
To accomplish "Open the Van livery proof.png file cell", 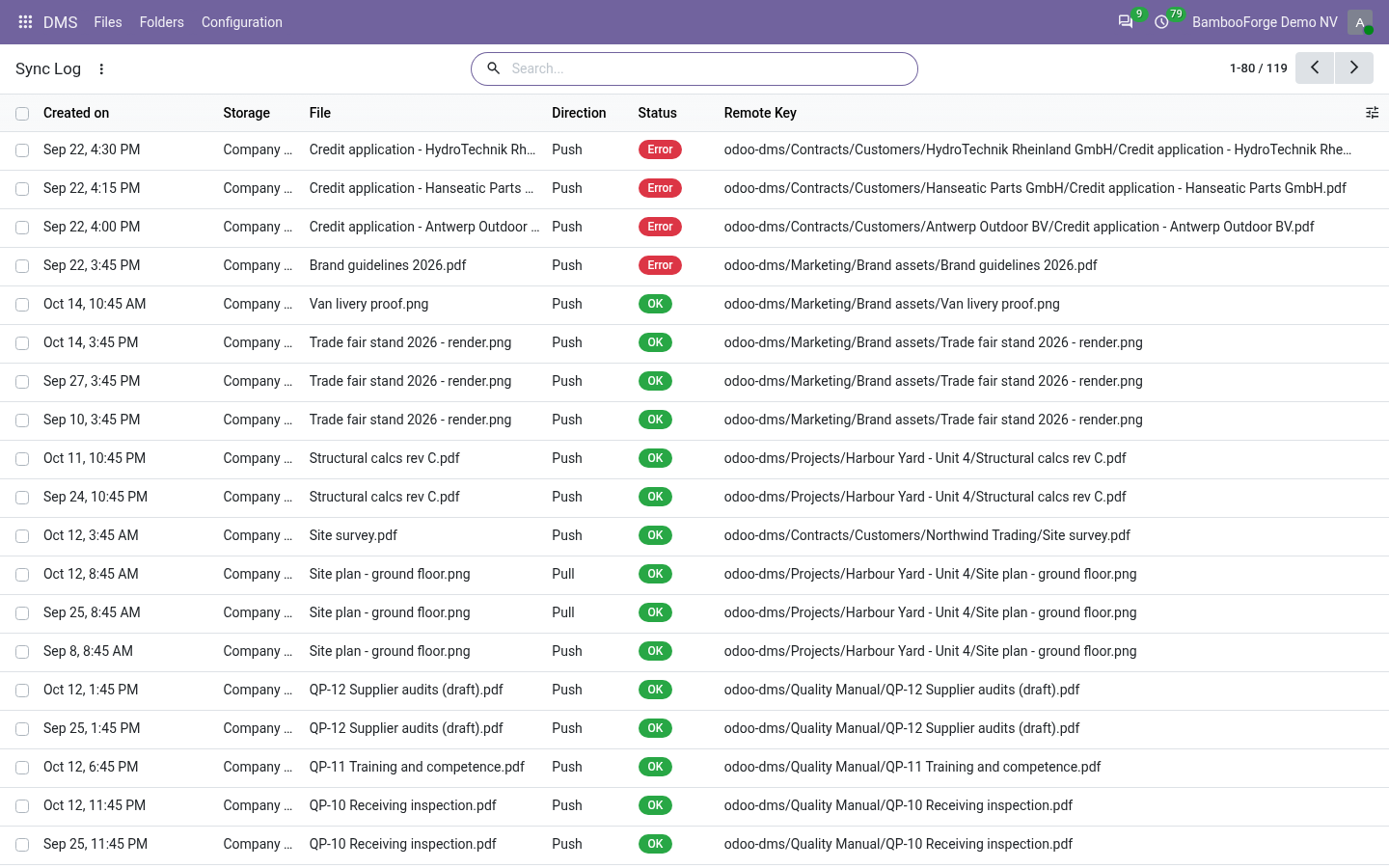I will point(368,304).
